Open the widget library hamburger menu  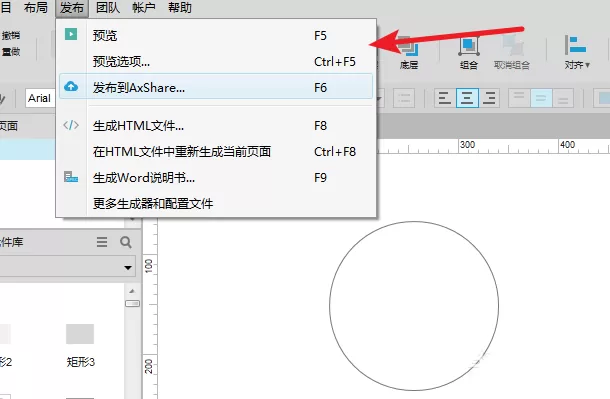click(102, 242)
